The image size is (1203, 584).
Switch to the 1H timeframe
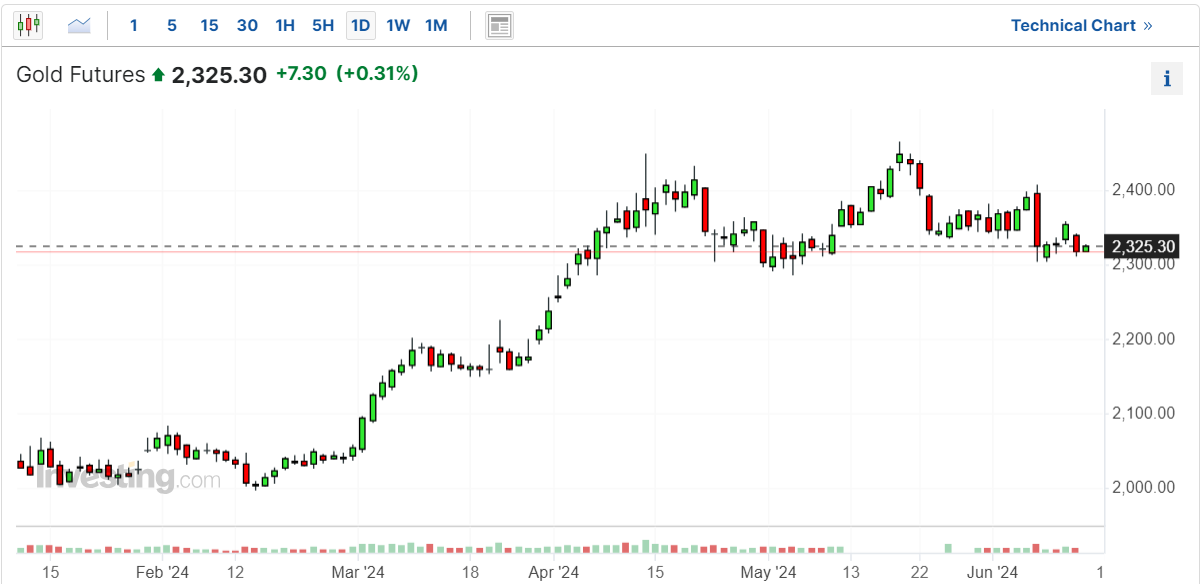tap(285, 25)
